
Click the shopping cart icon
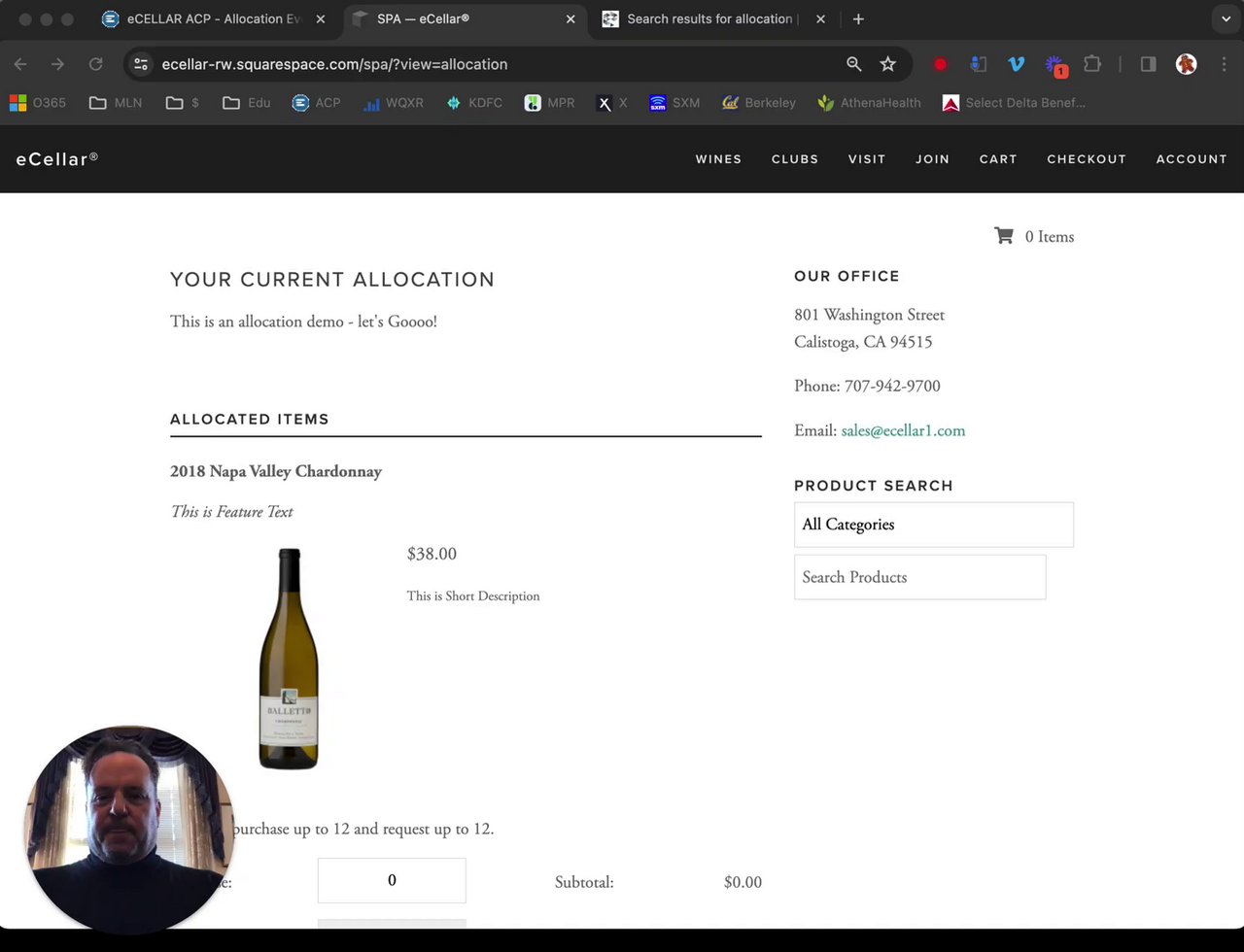(1004, 236)
